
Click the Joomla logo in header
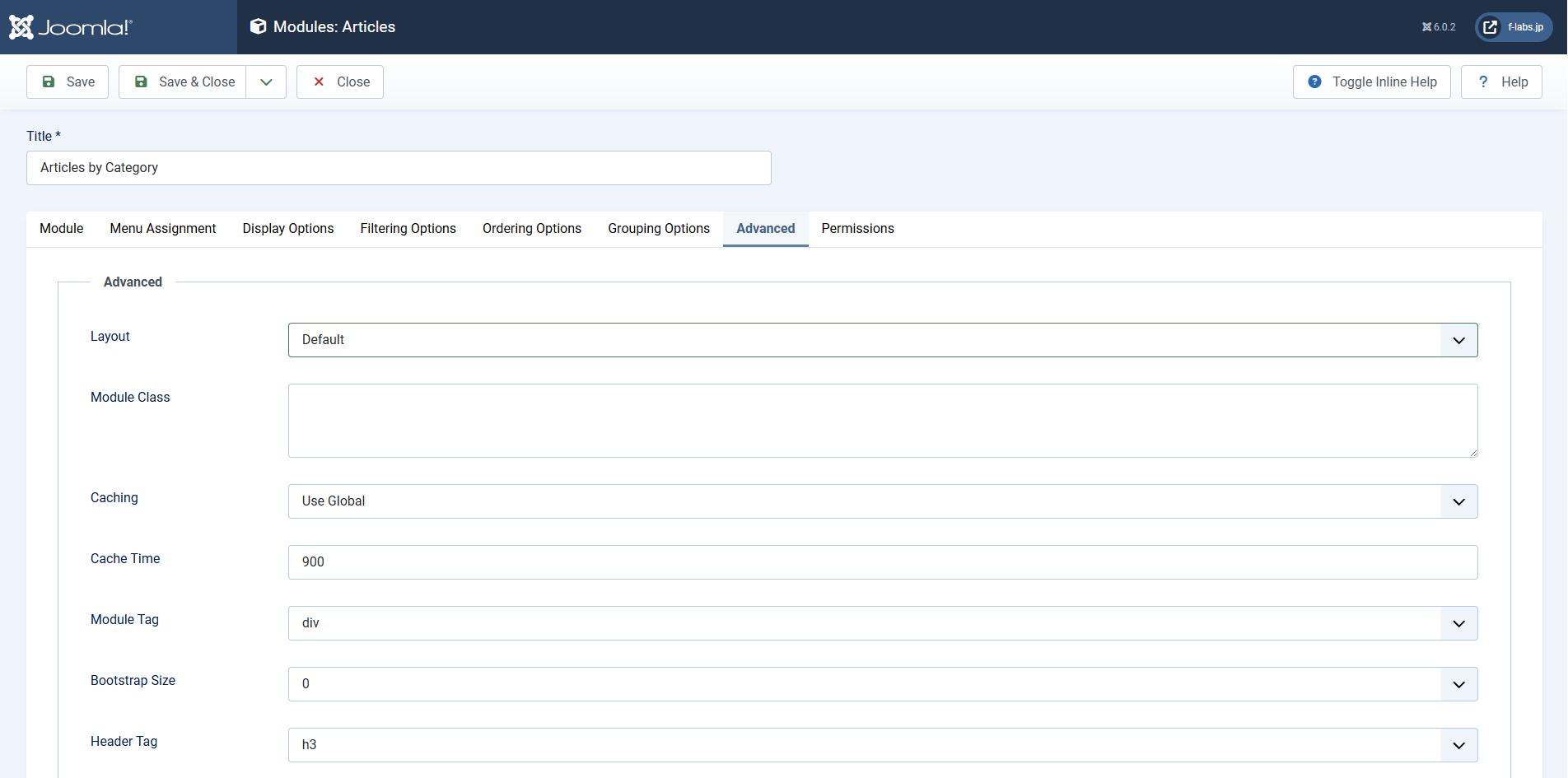tap(71, 27)
